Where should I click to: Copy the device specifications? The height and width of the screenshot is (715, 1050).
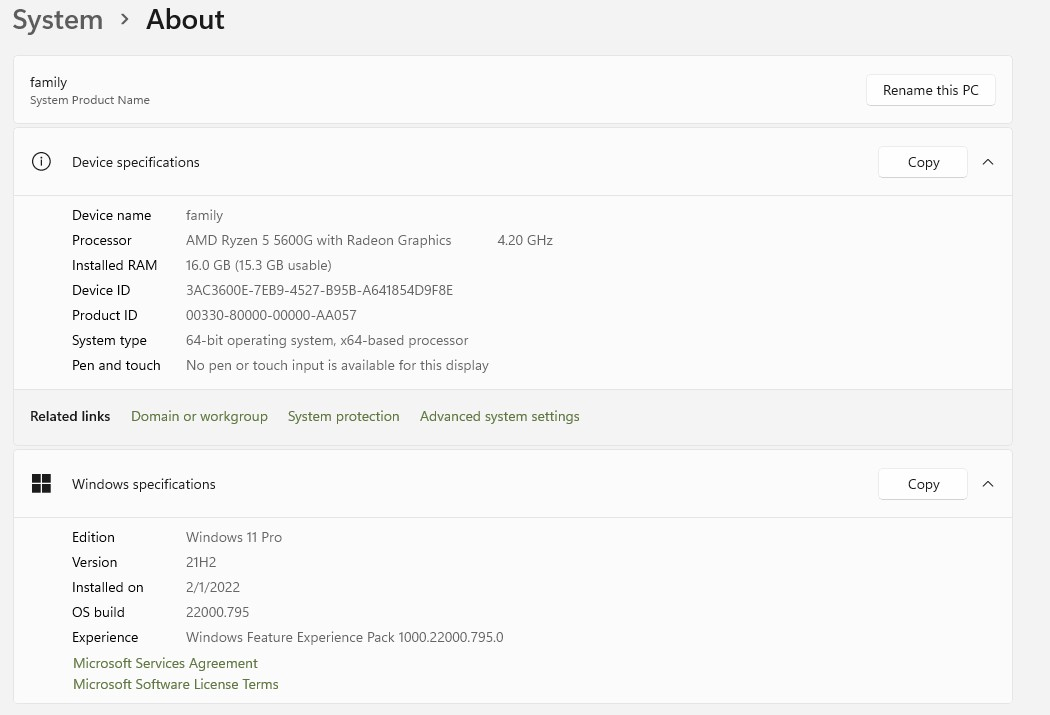click(x=922, y=162)
